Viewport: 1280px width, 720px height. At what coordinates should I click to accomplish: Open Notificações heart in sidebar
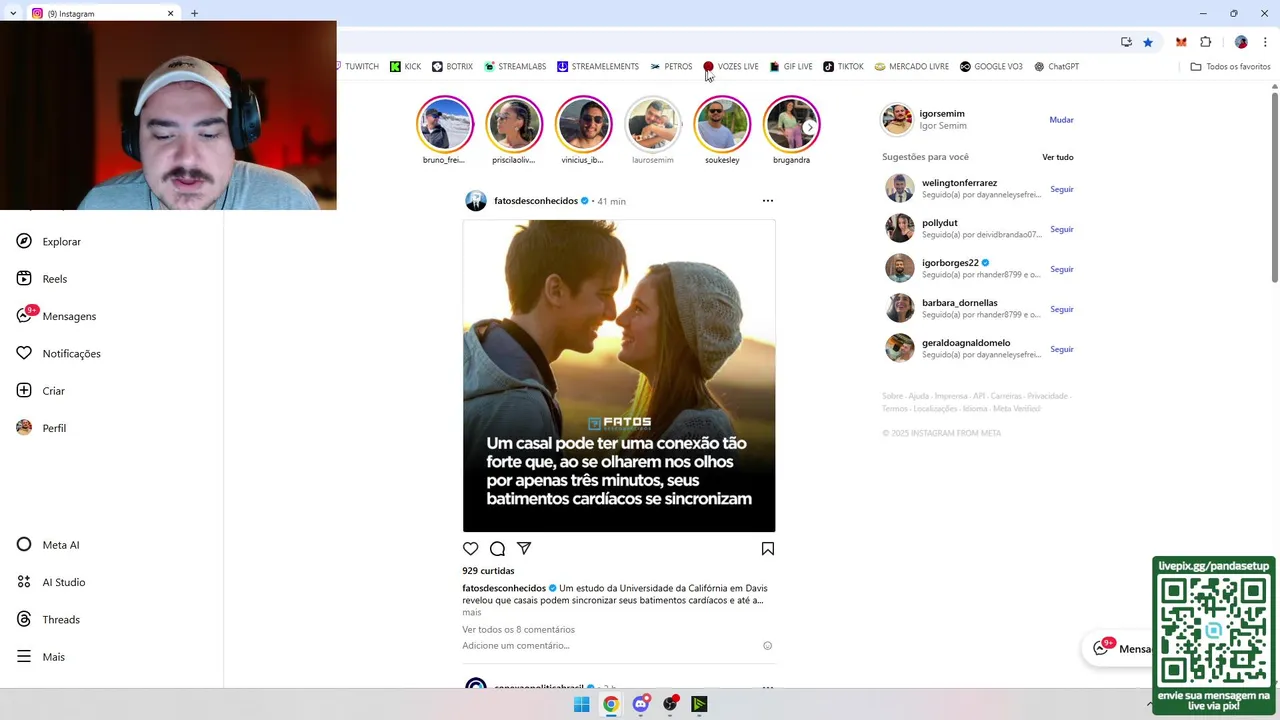point(58,353)
